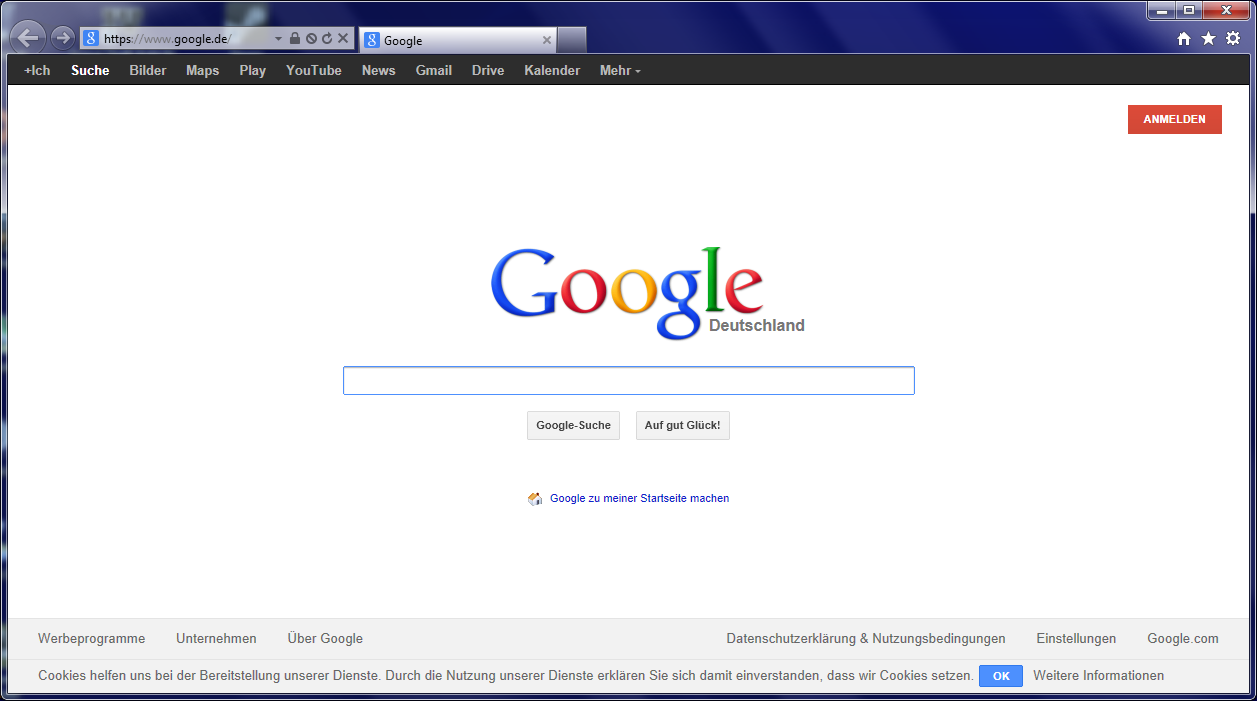Refresh the page with the reload icon
Image resolution: width=1257 pixels, height=701 pixels.
pyautogui.click(x=326, y=39)
